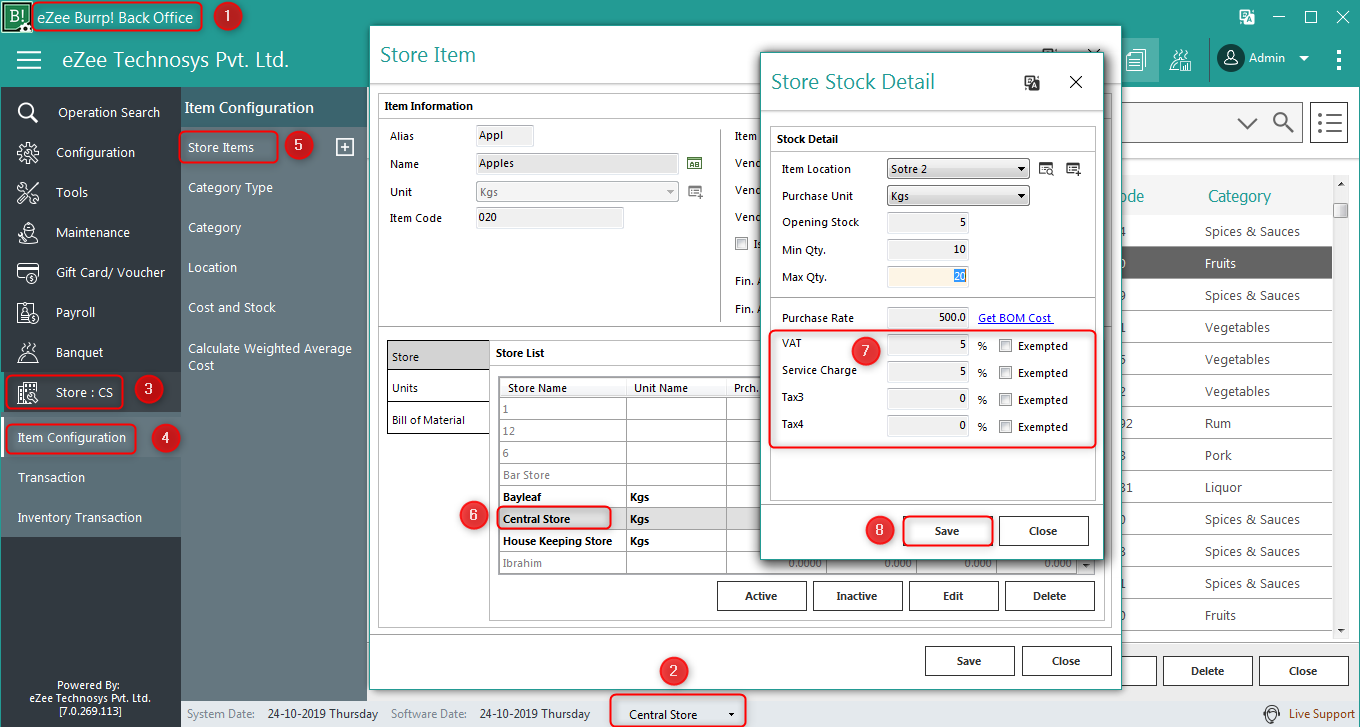Close the Store Stock Detail dialog with X
1360x727 pixels.
pos(1076,82)
